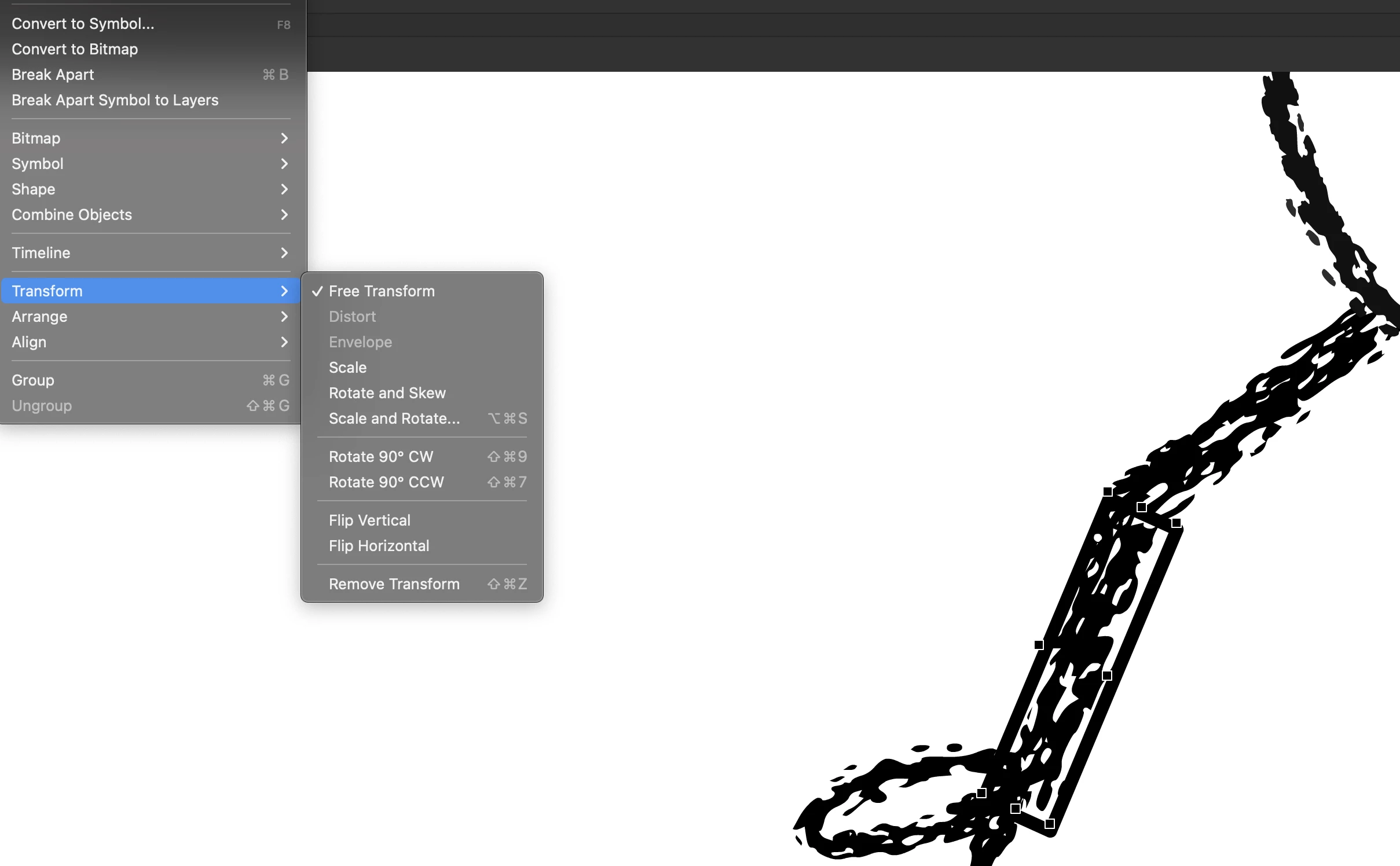Open Scale and Rotate dialog
1400x866 pixels.
pos(394,419)
